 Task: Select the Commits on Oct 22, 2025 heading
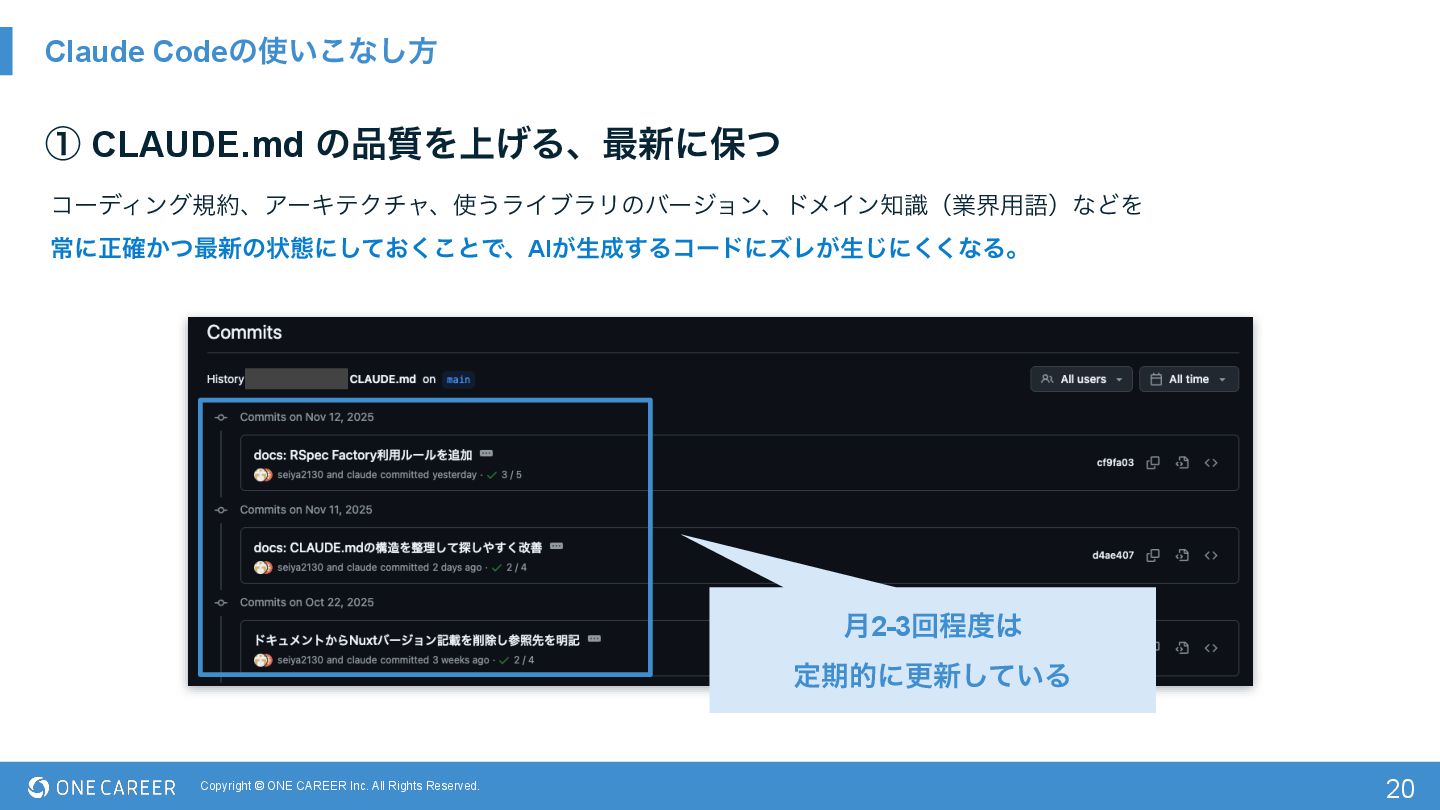pos(307,602)
